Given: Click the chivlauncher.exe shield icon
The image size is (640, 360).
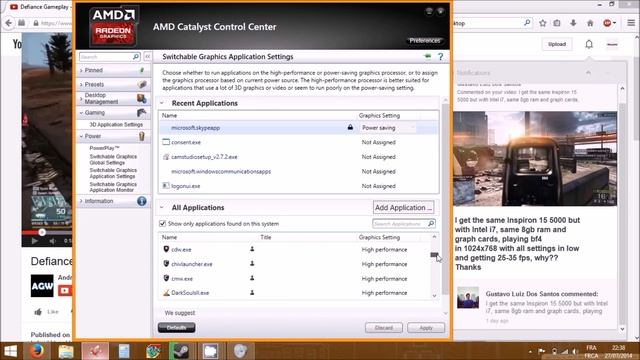Looking at the screenshot, I should [x=166, y=264].
